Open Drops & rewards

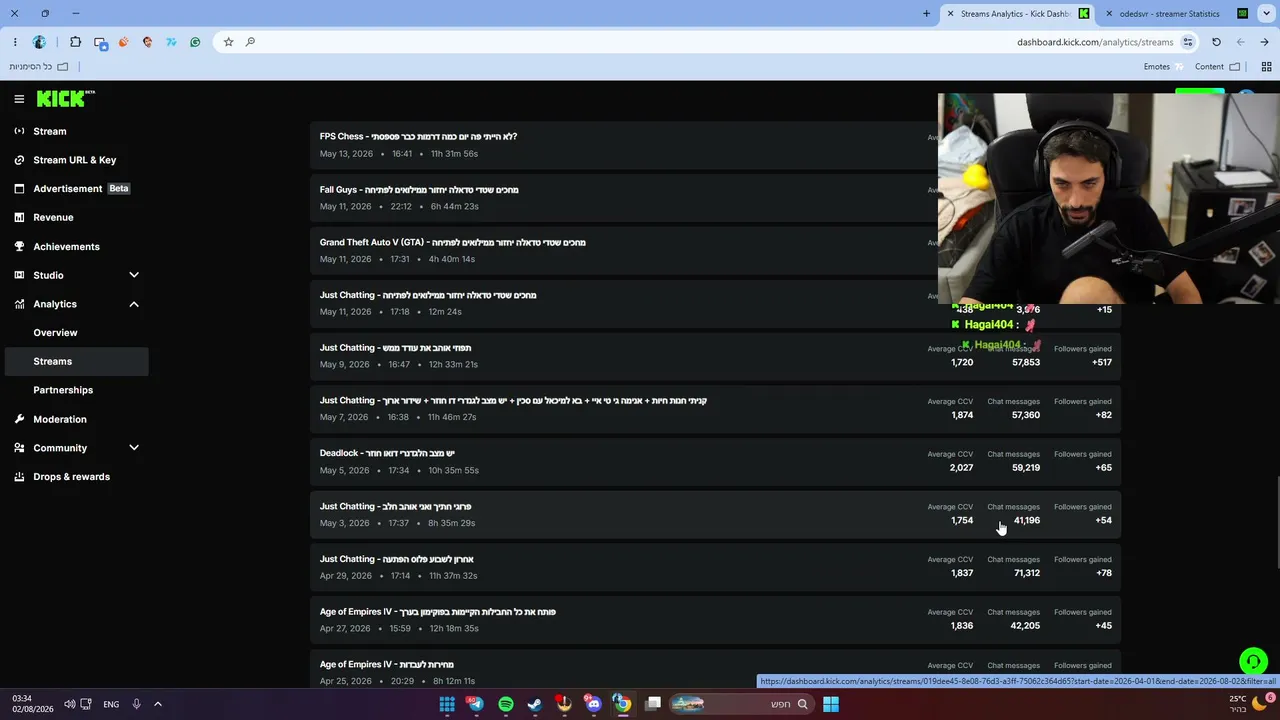pyautogui.click(x=72, y=477)
